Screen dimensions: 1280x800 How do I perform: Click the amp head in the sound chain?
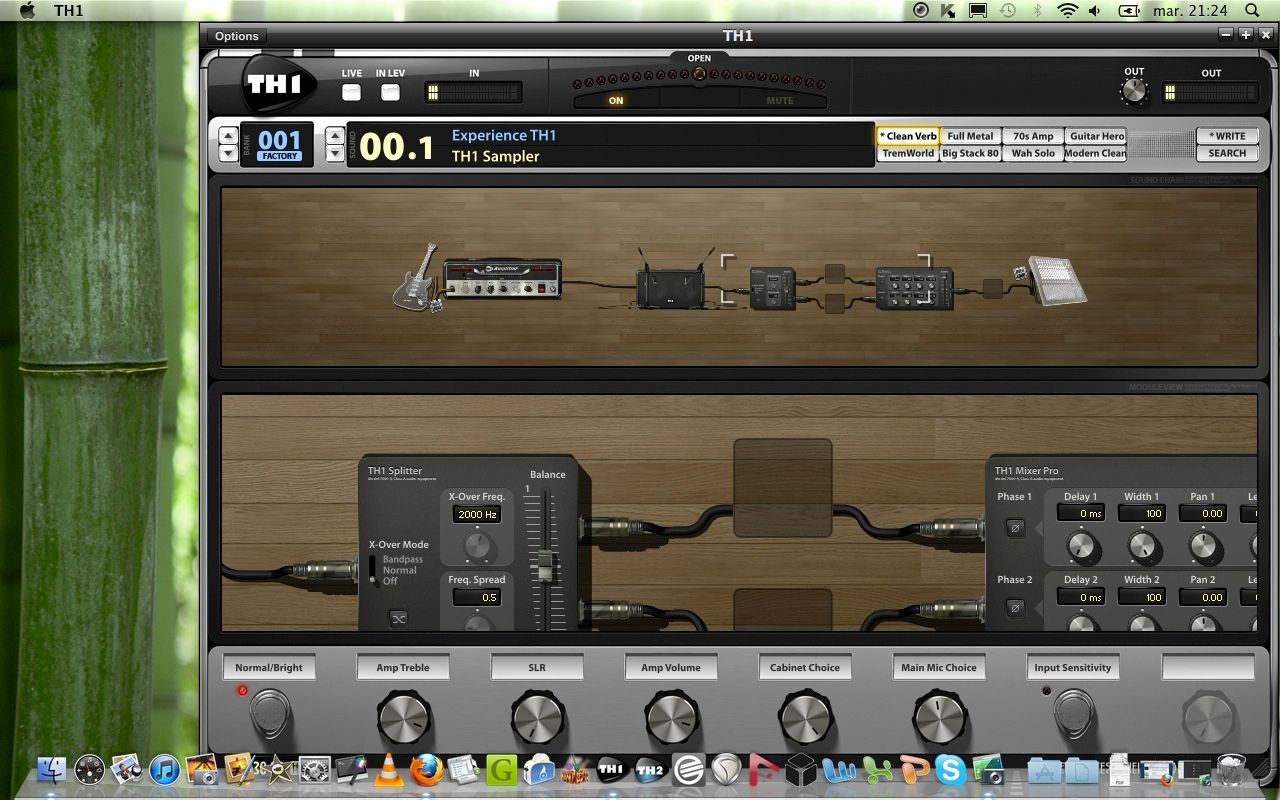(x=502, y=279)
